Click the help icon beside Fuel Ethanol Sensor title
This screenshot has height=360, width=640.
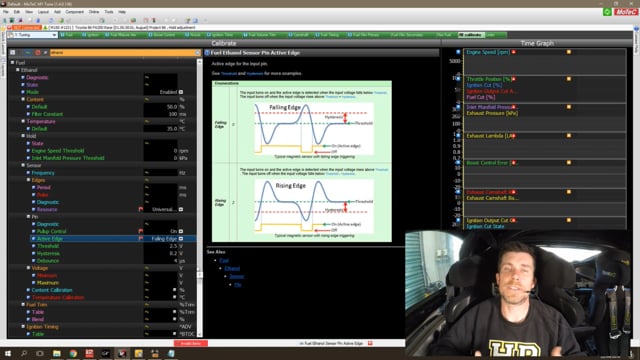coord(207,53)
